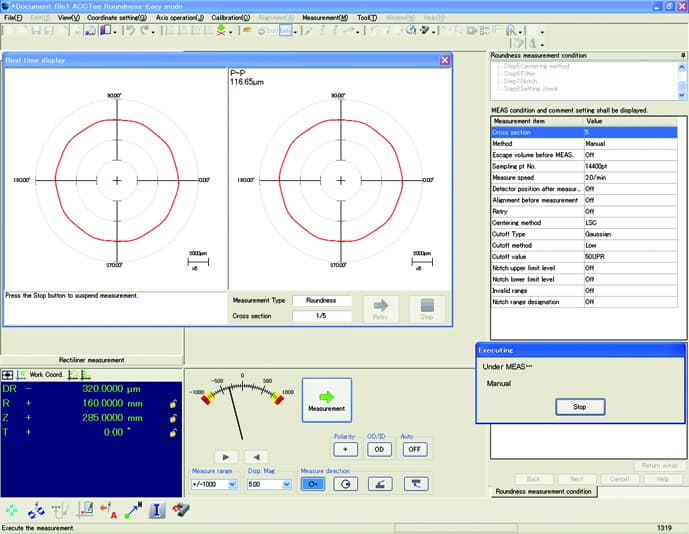Select the Cross section row in condition table
The height and width of the screenshot is (534, 689).
[584, 132]
